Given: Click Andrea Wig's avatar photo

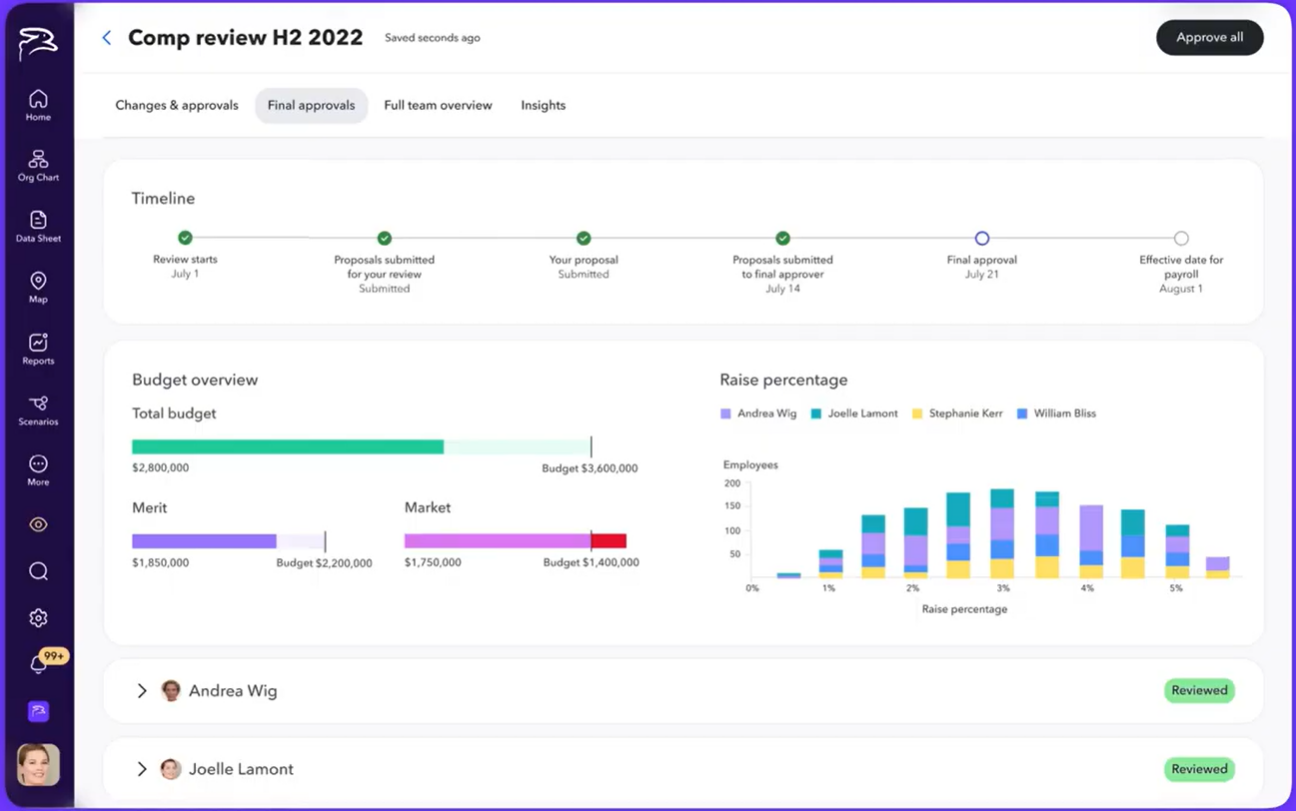Looking at the screenshot, I should pyautogui.click(x=171, y=691).
